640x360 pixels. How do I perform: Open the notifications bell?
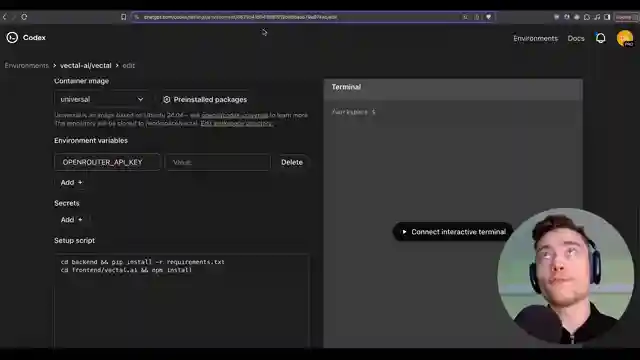[x=600, y=38]
